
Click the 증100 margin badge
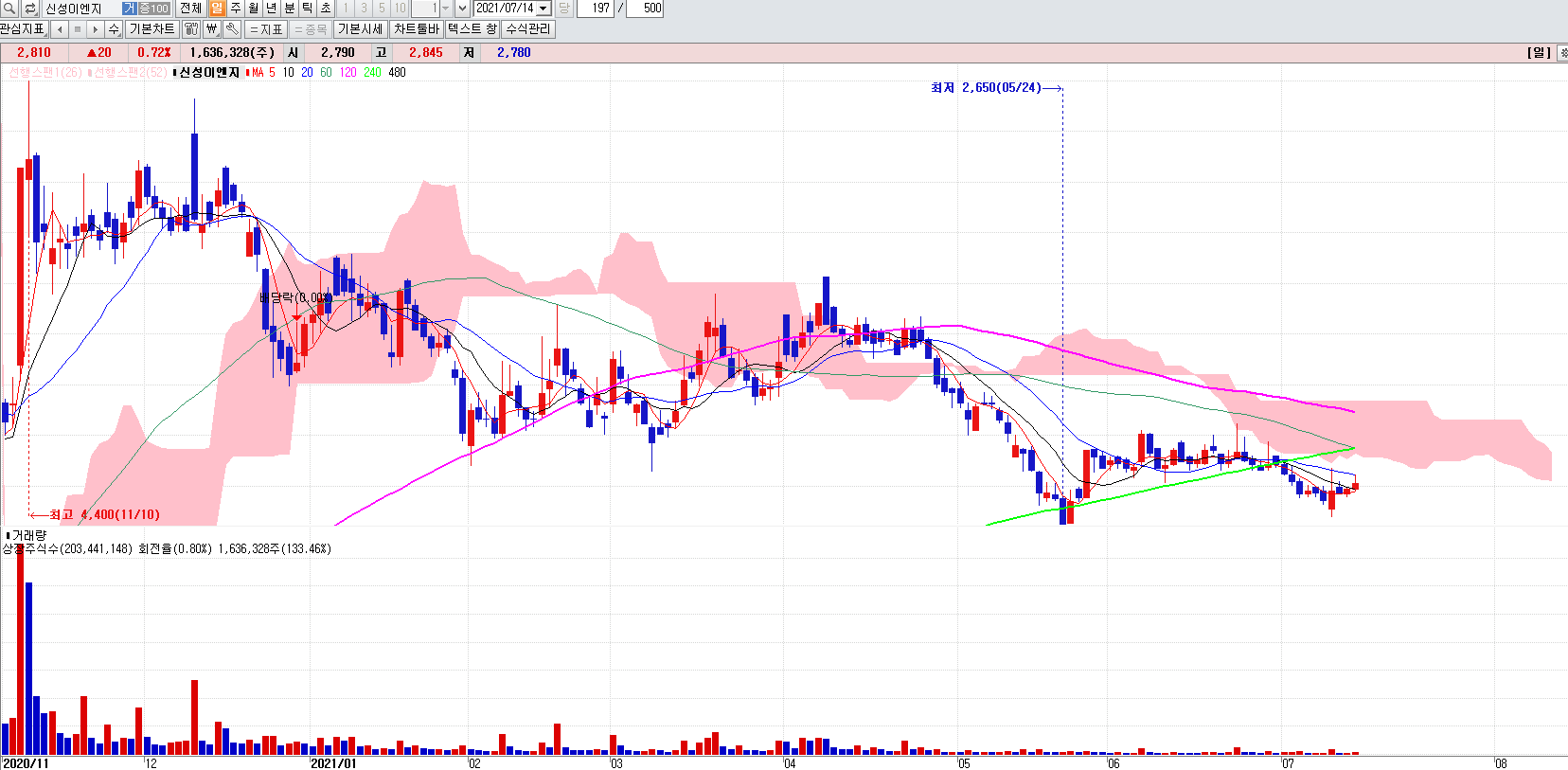(x=153, y=9)
